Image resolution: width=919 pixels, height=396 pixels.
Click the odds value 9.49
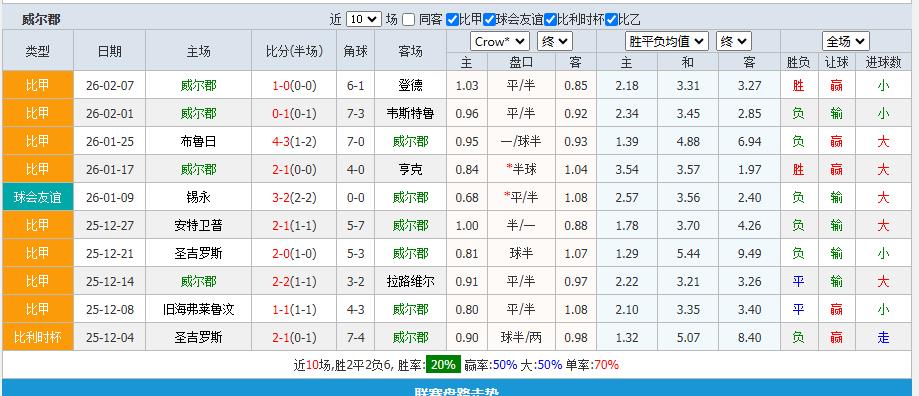750,254
